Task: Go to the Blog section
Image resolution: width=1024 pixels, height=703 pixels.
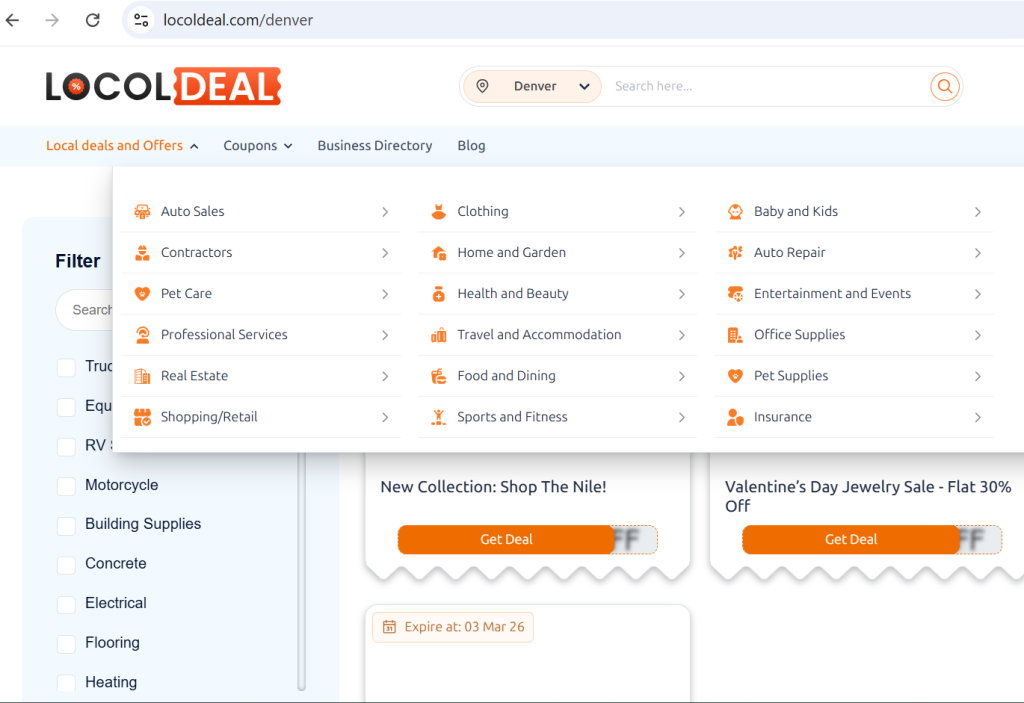Action: coord(471,145)
